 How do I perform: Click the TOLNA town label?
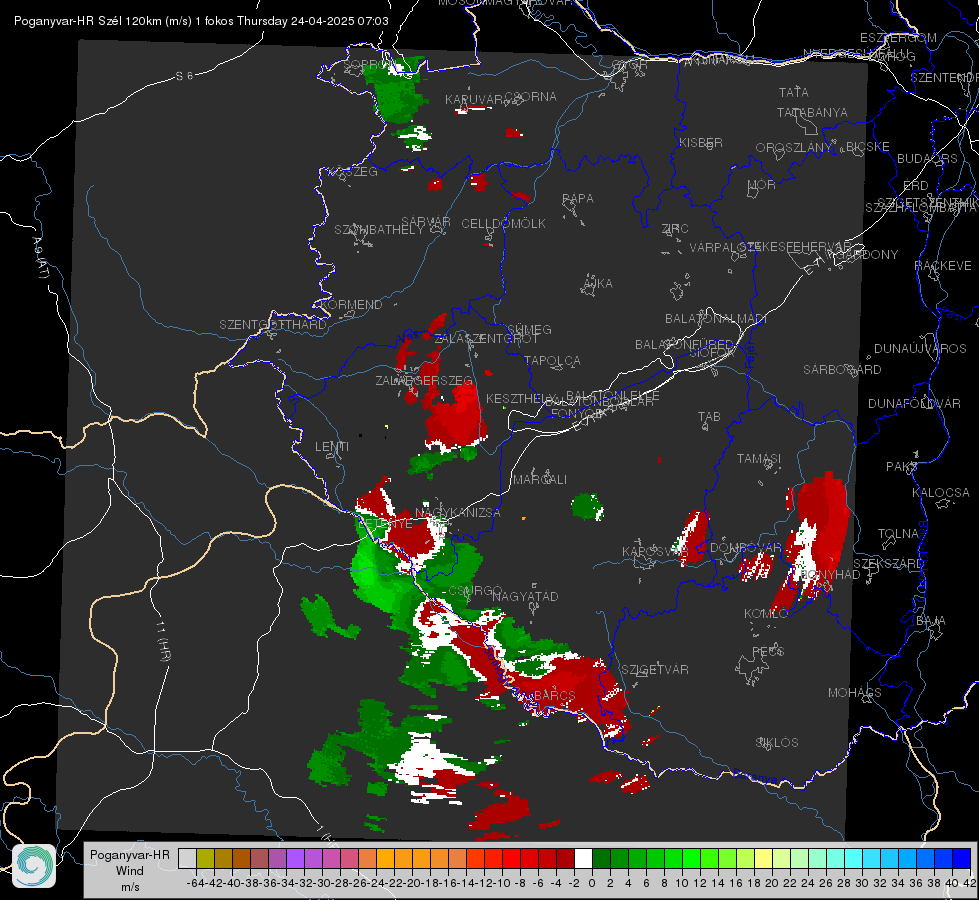pos(898,534)
